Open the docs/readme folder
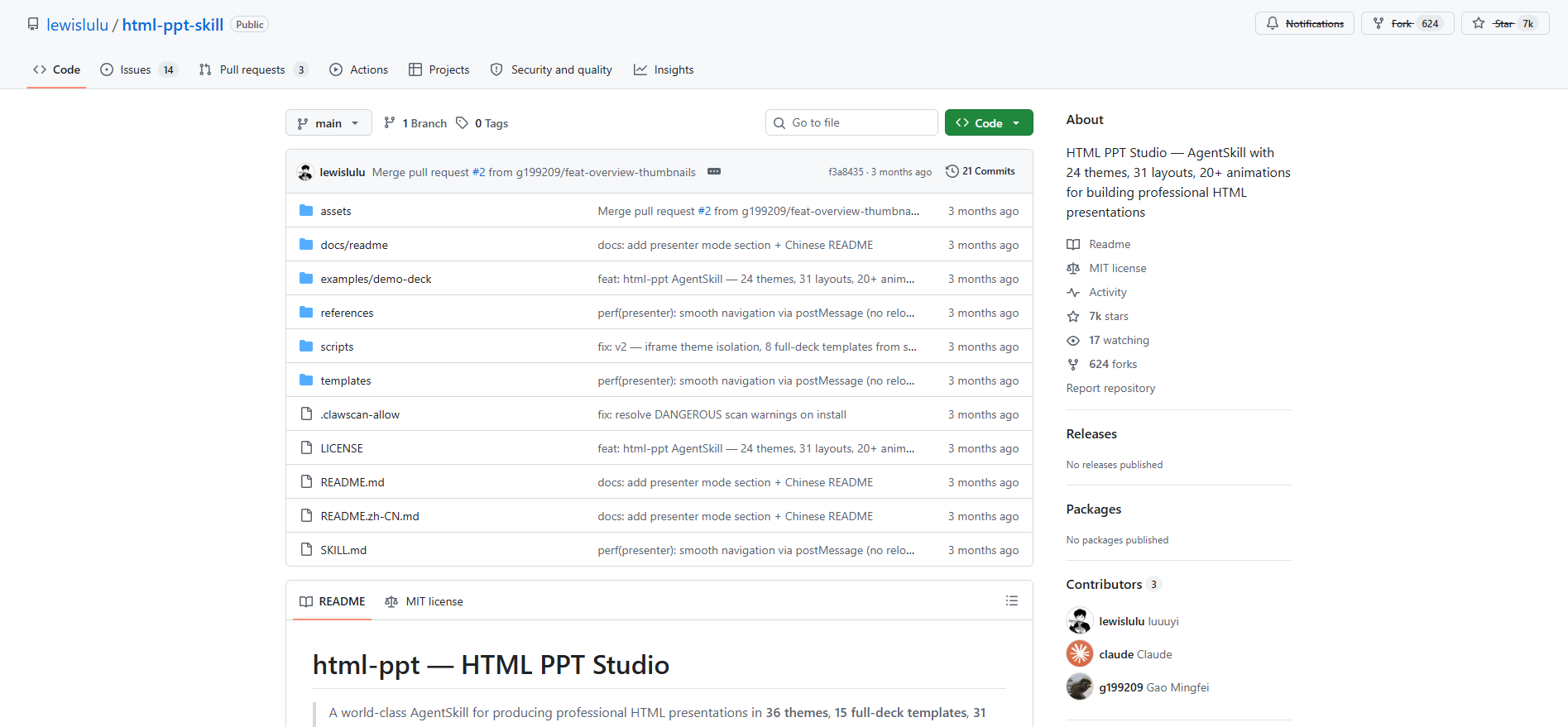This screenshot has width=1568, height=727. [354, 245]
